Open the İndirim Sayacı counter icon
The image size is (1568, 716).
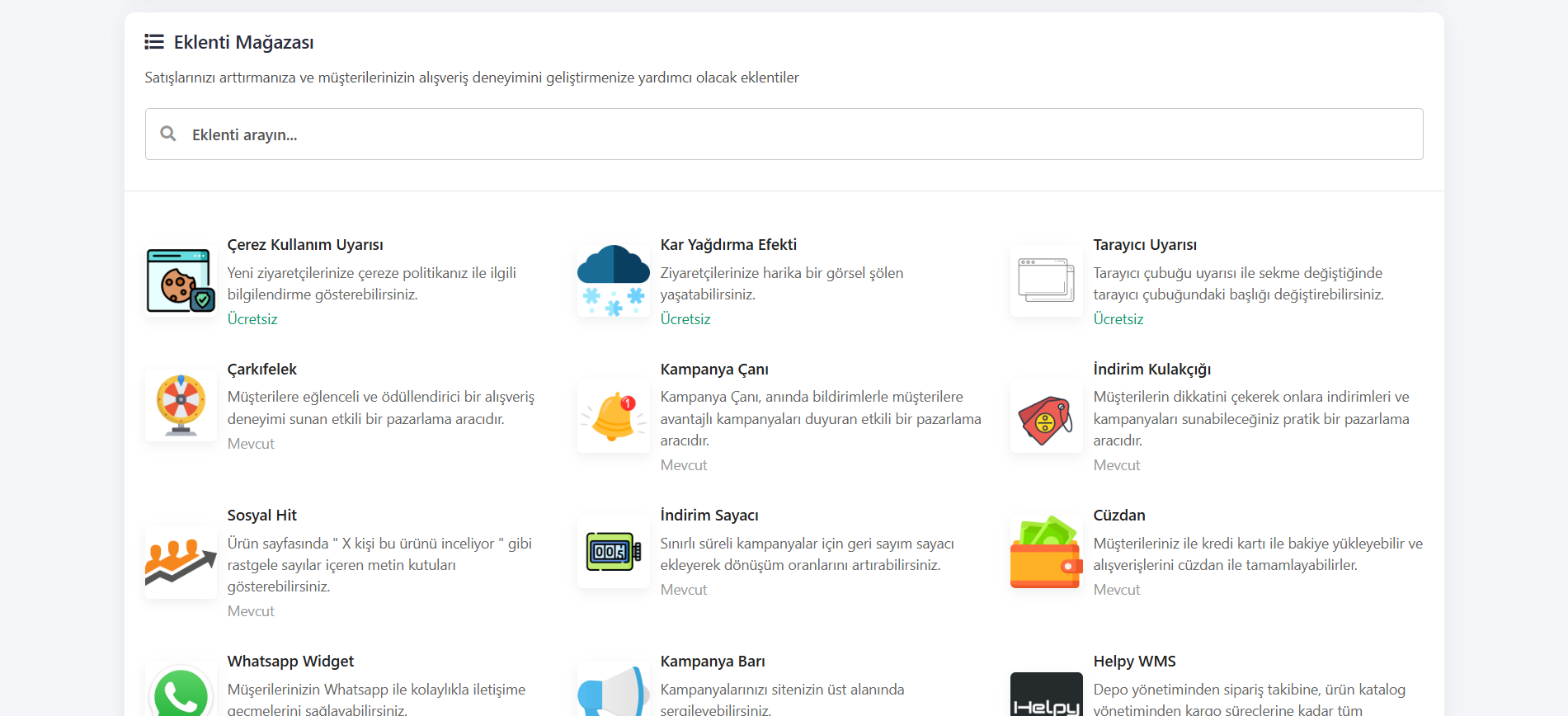[614, 552]
